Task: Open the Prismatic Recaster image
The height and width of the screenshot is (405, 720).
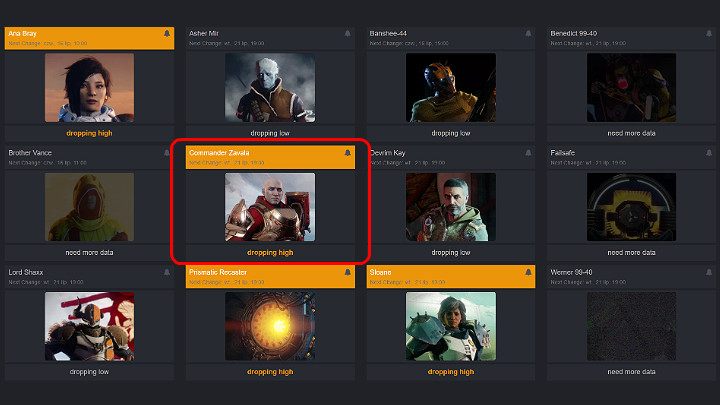Action: point(270,326)
